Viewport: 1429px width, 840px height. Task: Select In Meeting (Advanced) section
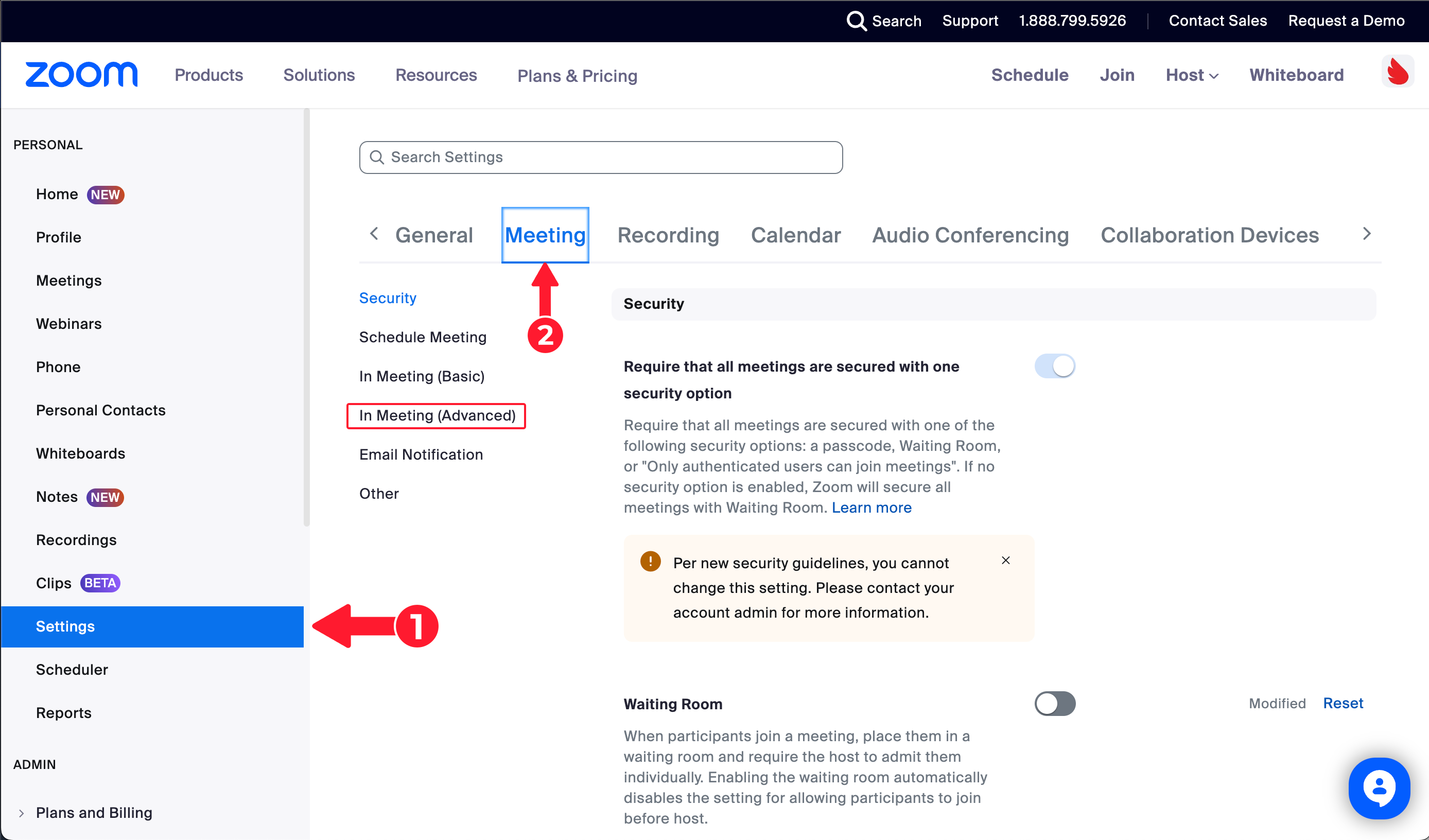click(437, 415)
